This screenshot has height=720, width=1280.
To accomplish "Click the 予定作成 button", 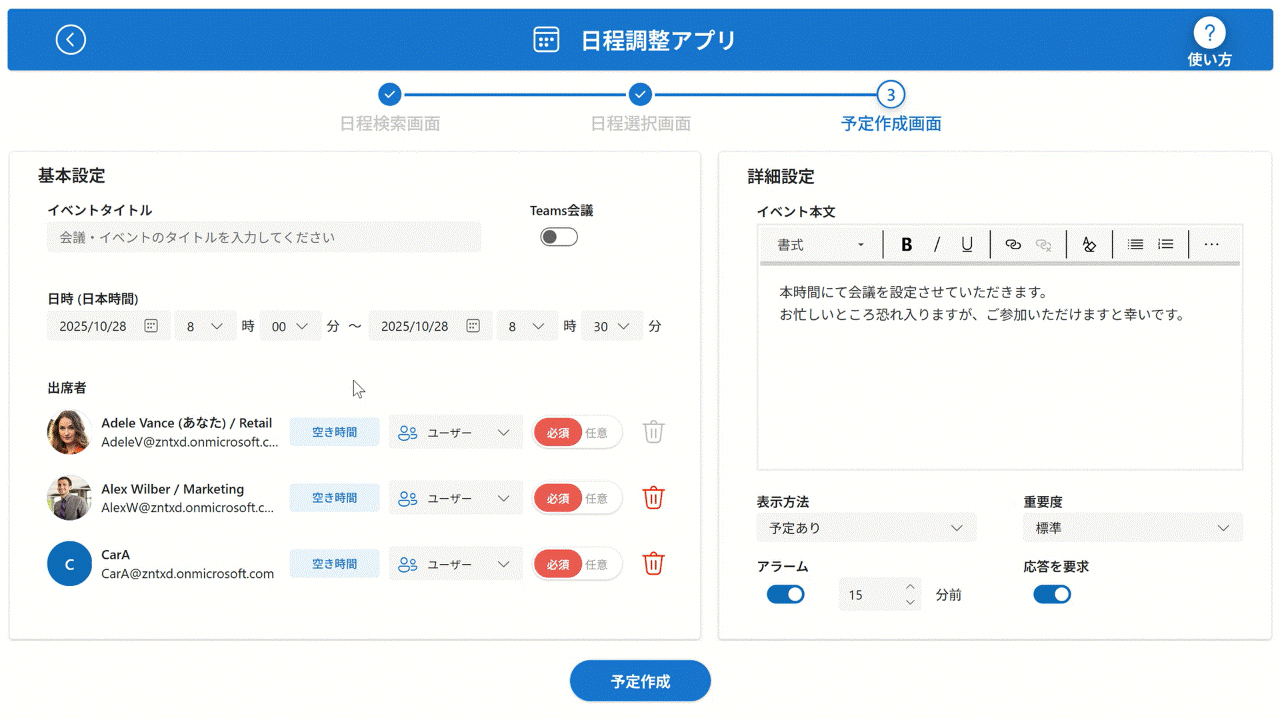I will (x=640, y=681).
